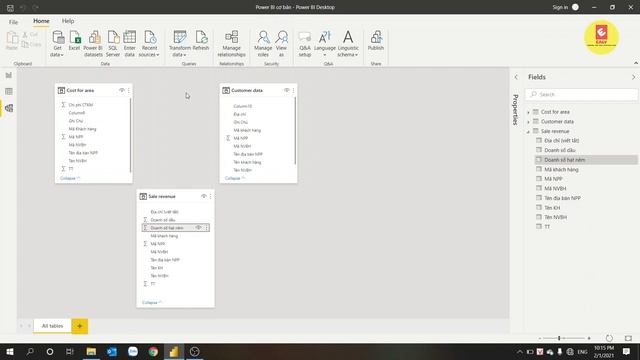Open Windows Start menu

point(10,351)
